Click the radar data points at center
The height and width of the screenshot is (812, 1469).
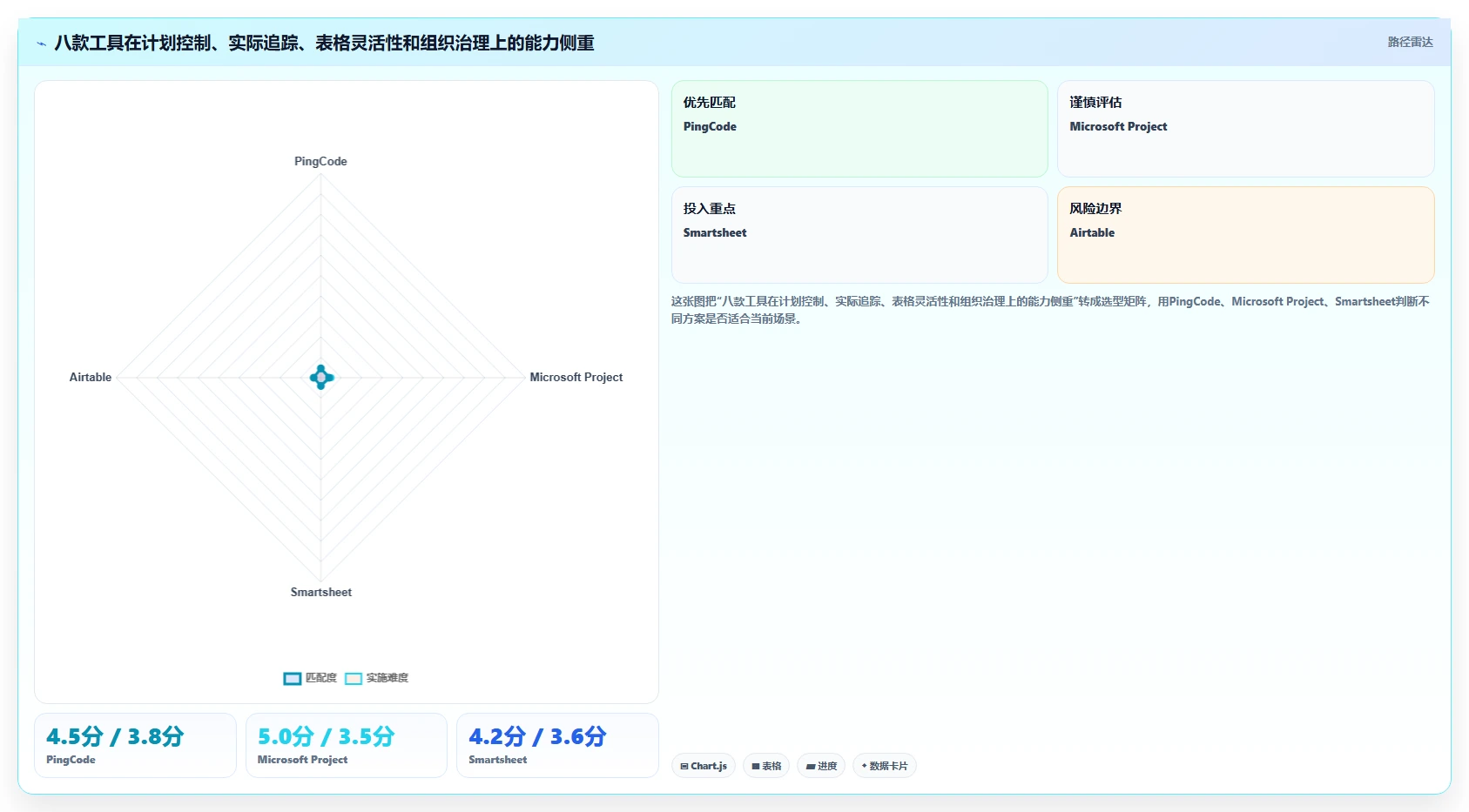321,377
